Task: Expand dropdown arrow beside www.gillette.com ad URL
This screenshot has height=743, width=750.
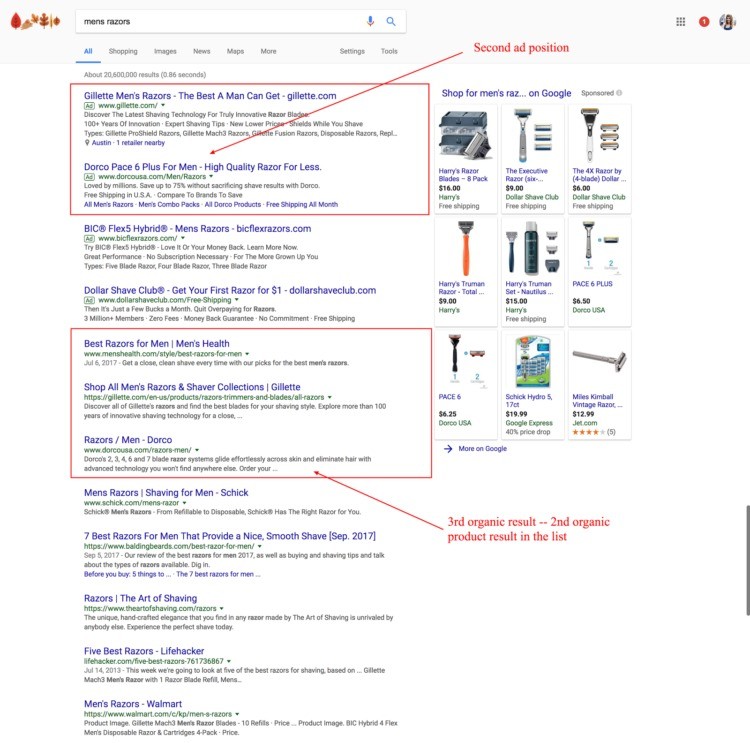Action: [x=161, y=106]
